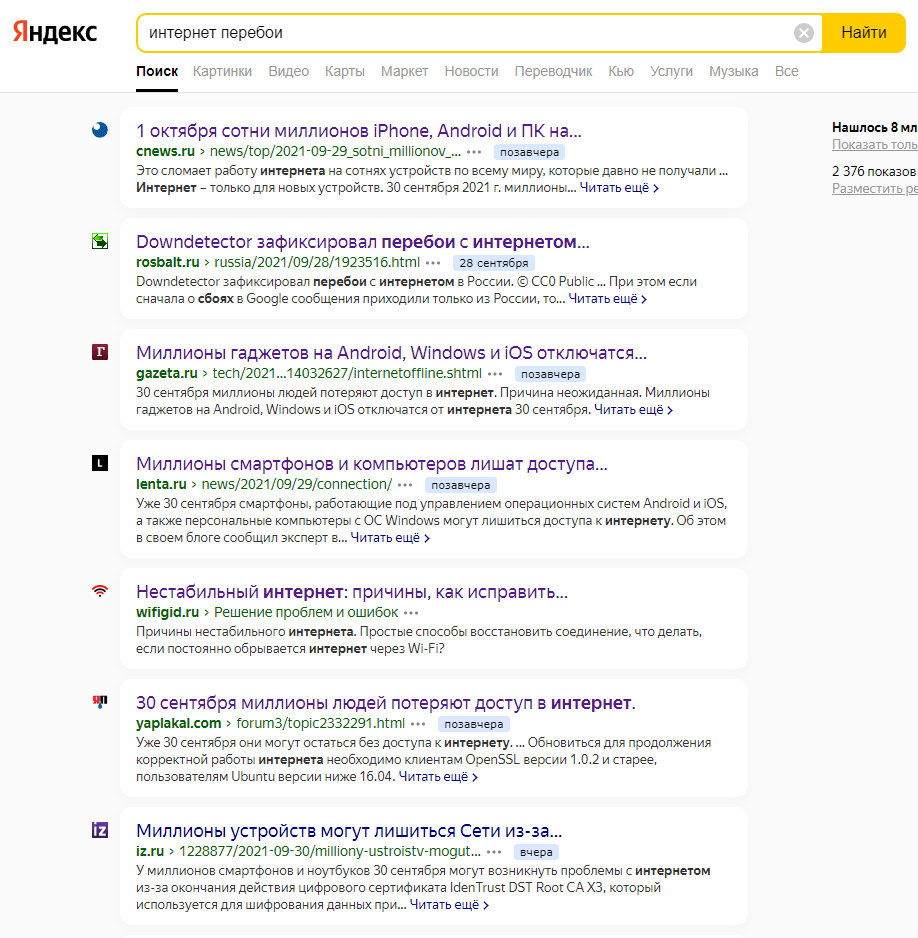
Task: Click 'Читать ещё' in the yaplakal.com snippet
Action: pos(438,777)
